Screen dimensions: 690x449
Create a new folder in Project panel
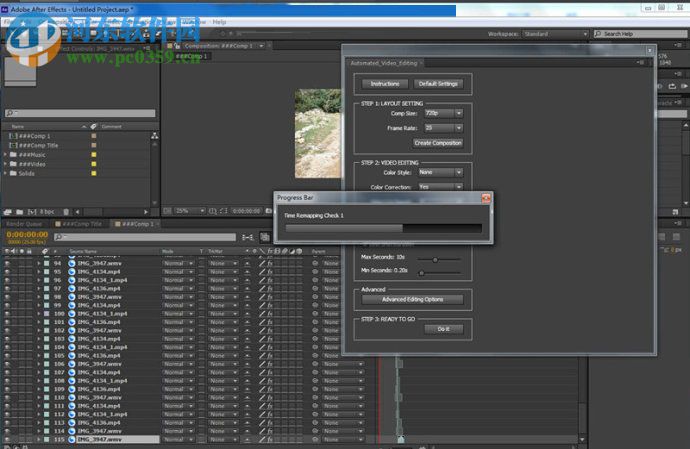pyautogui.click(x=19, y=212)
